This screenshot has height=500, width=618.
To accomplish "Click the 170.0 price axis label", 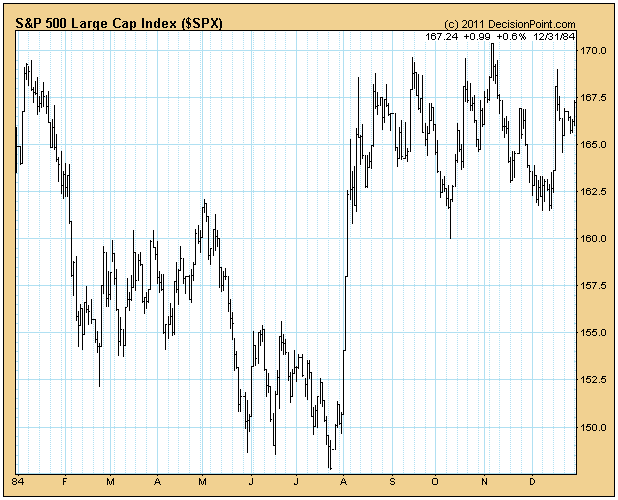I will (x=592, y=50).
